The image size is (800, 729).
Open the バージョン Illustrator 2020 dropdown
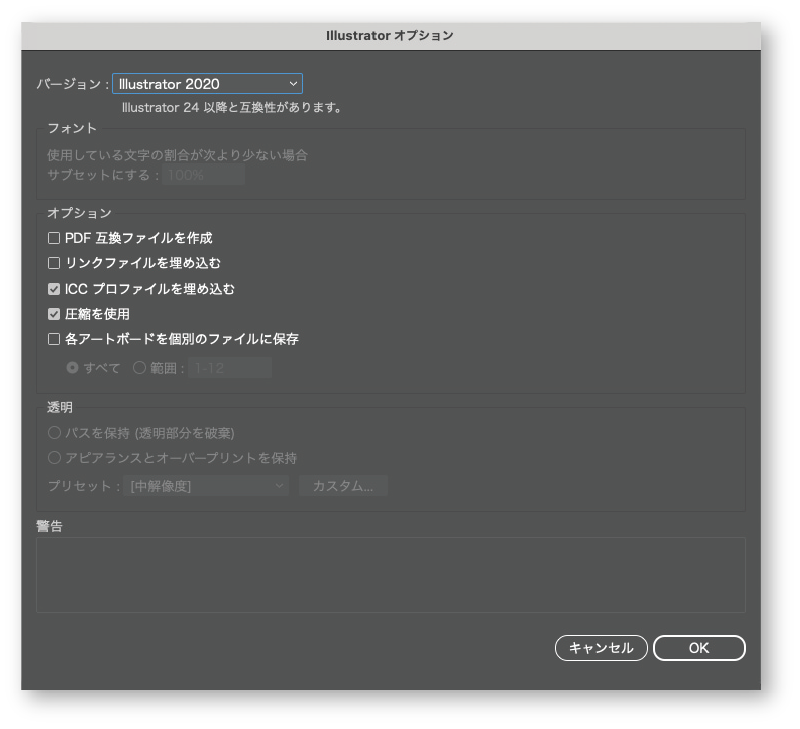(207, 84)
